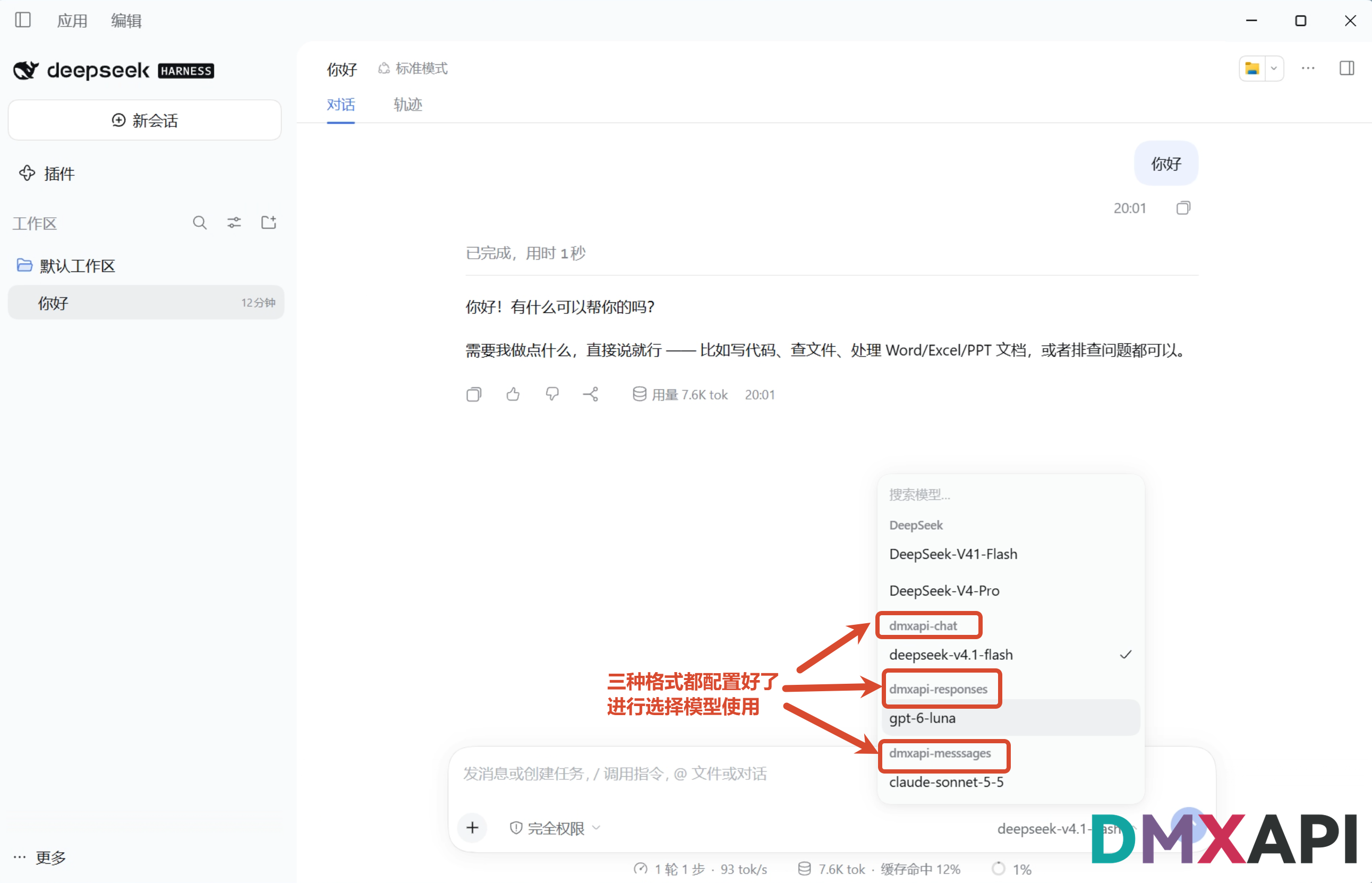
Task: Open the header three-dot more menu
Action: click(1308, 68)
